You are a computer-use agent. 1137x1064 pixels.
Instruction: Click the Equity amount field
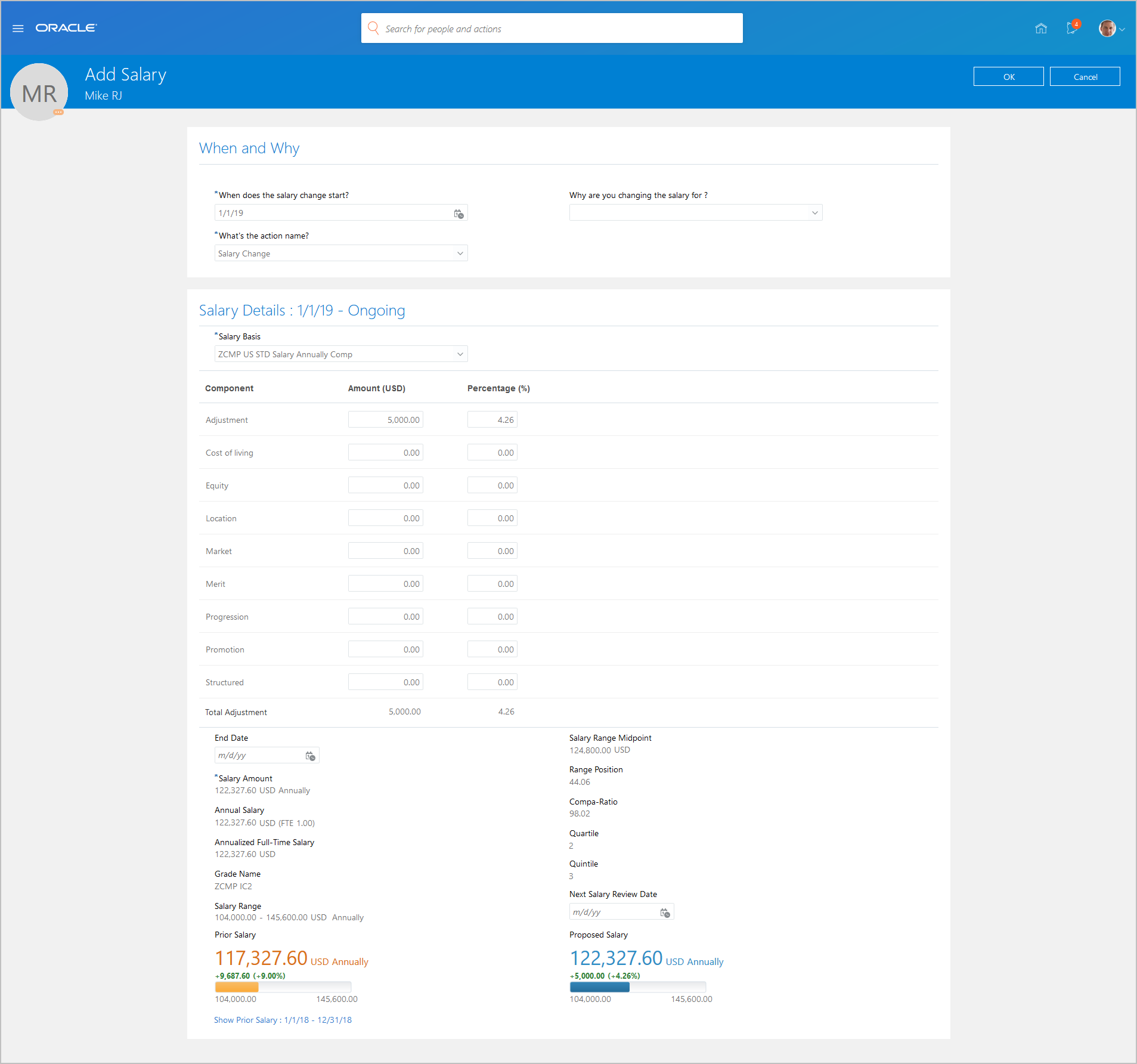(386, 485)
